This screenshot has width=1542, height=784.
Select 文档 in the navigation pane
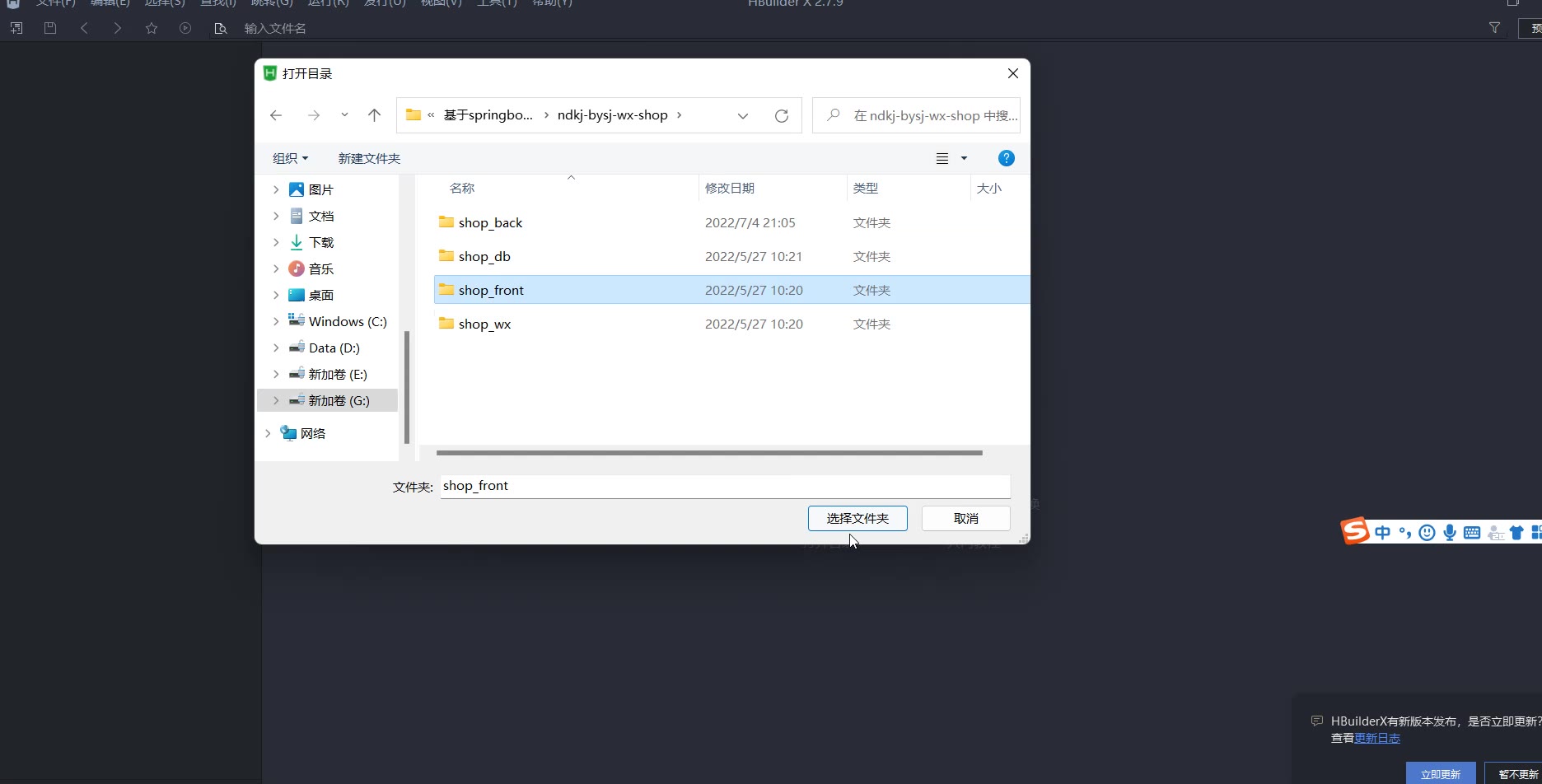321,216
